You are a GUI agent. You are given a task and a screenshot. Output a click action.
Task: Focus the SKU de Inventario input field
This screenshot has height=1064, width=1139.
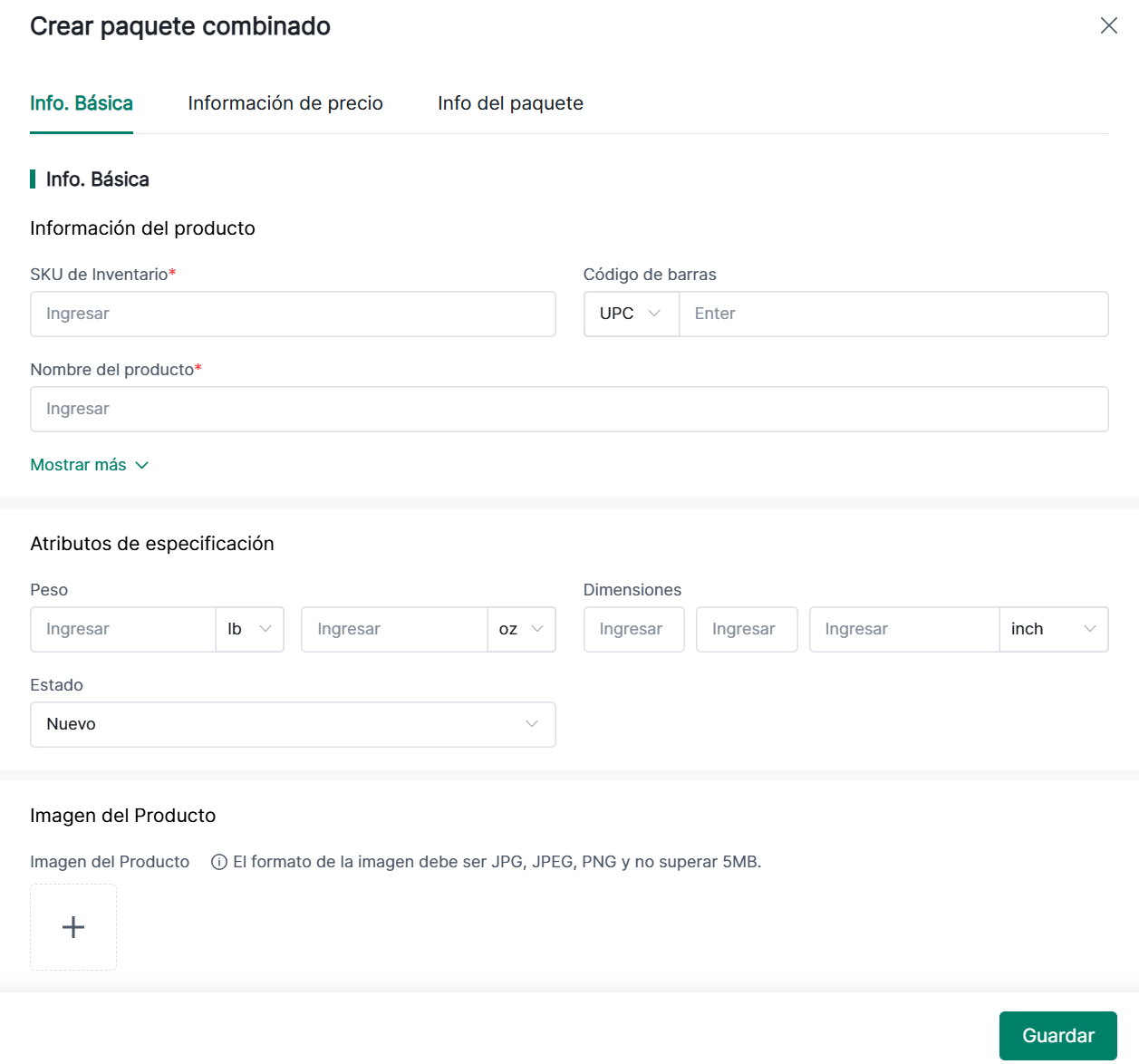pyautogui.click(x=293, y=314)
